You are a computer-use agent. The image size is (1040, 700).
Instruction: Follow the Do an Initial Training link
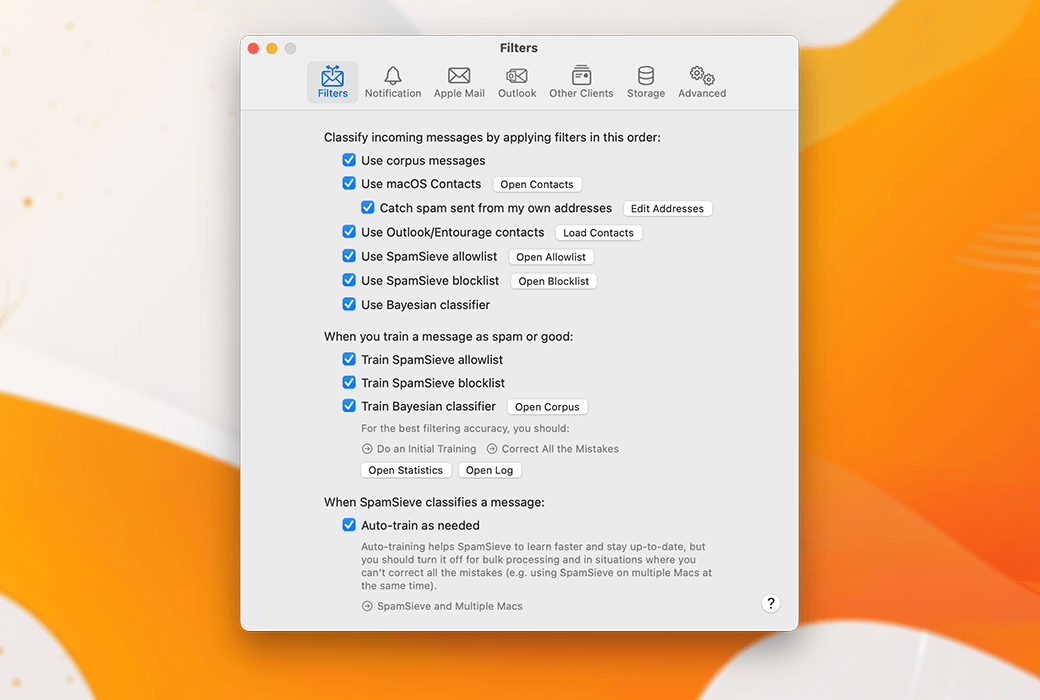click(426, 449)
